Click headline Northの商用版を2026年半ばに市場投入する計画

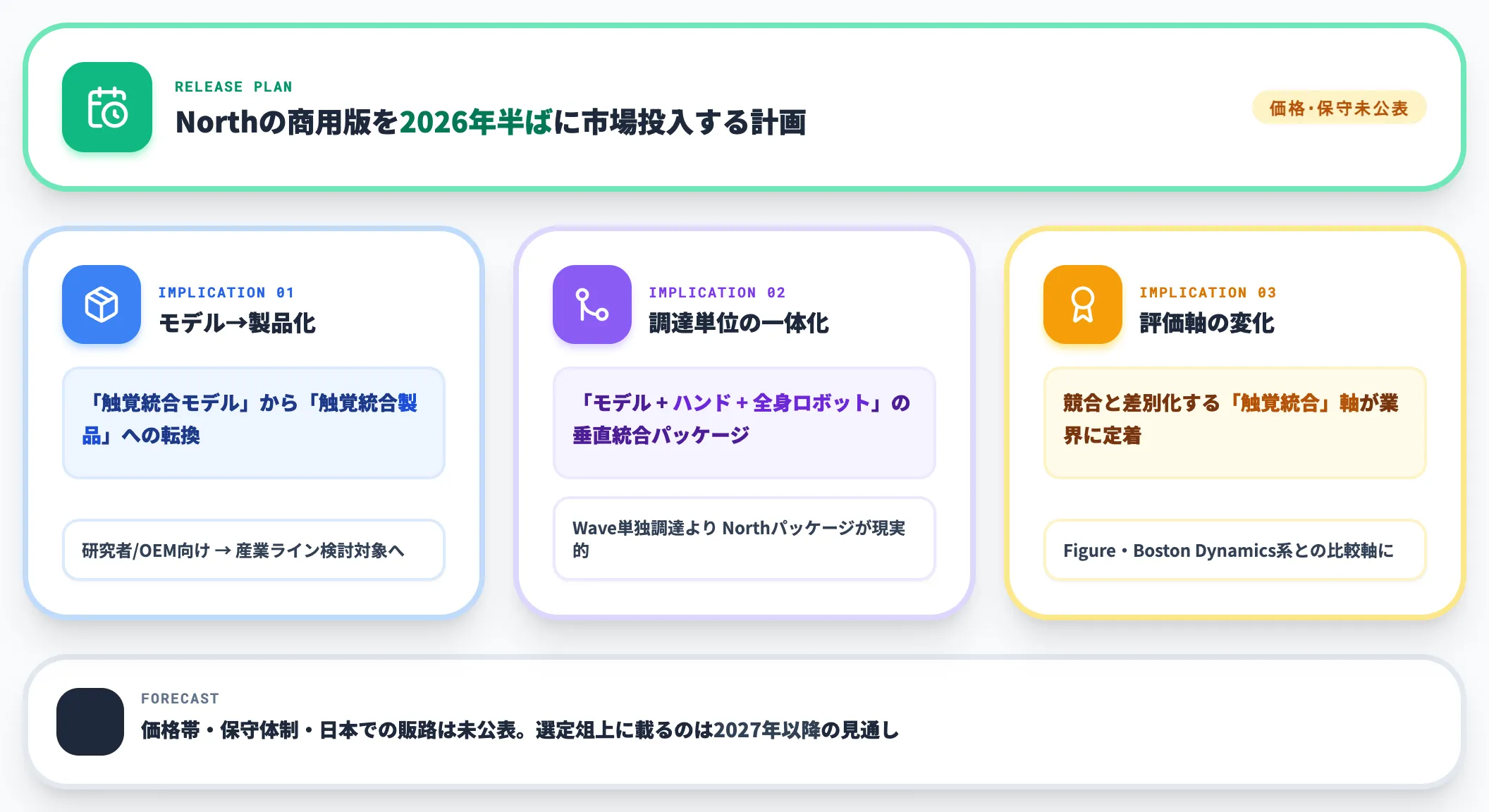point(491,122)
